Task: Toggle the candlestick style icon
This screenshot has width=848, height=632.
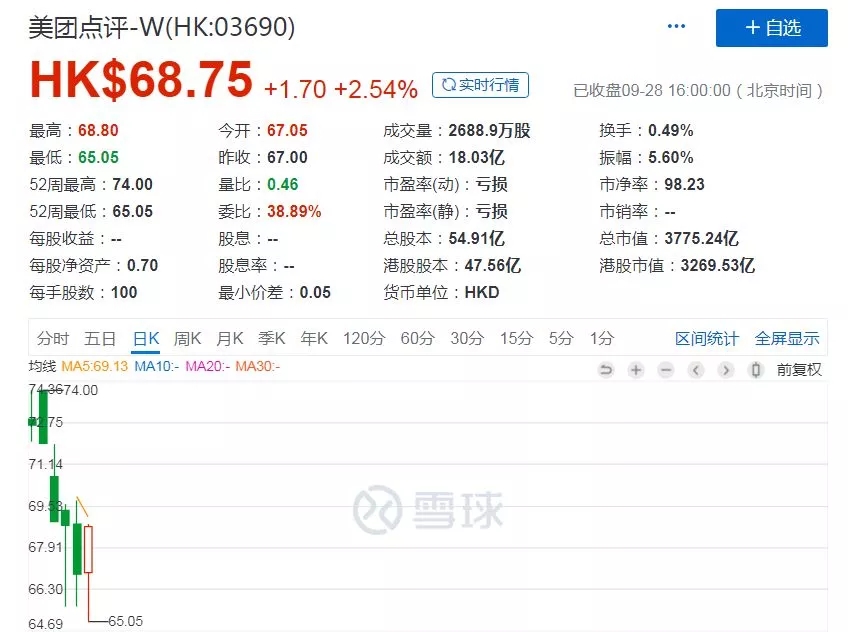Action: tap(756, 370)
